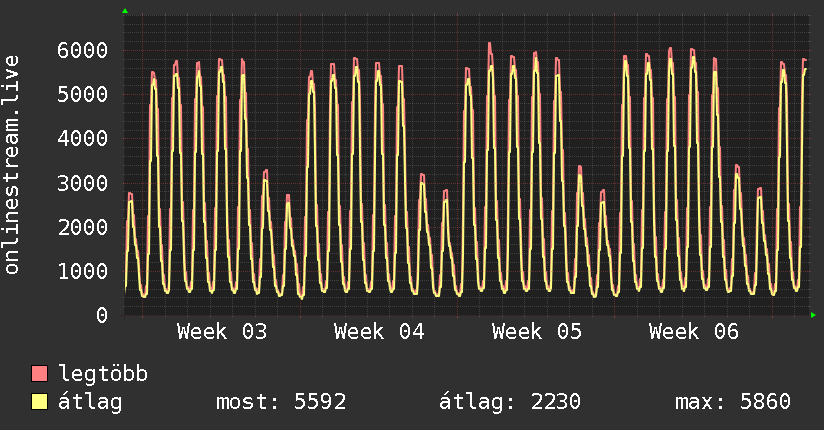824x430 pixels.
Task: Click the Week 05 x-axis label
Action: click(x=537, y=332)
